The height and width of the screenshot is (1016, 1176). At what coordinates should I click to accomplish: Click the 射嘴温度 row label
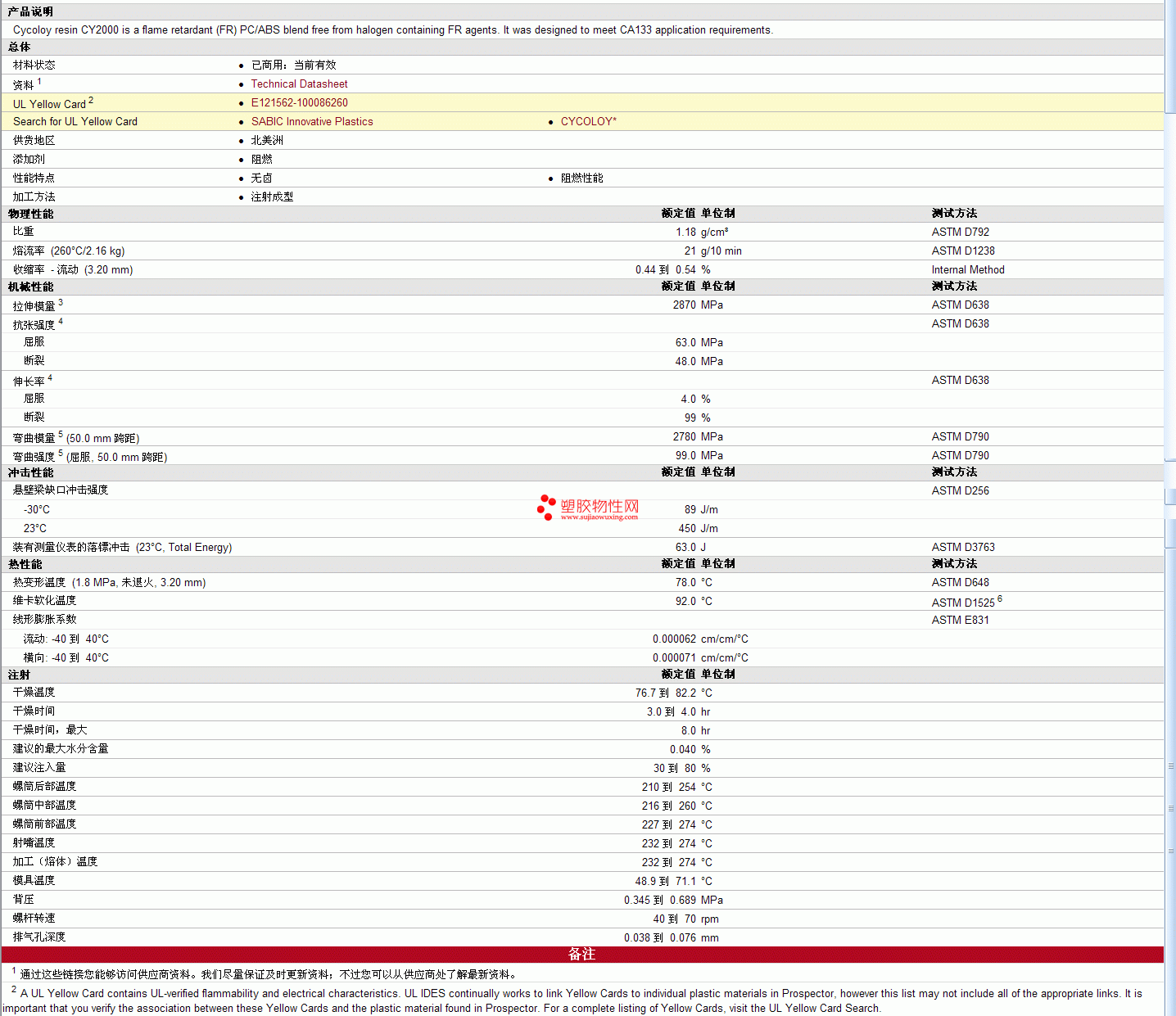pyautogui.click(x=34, y=843)
